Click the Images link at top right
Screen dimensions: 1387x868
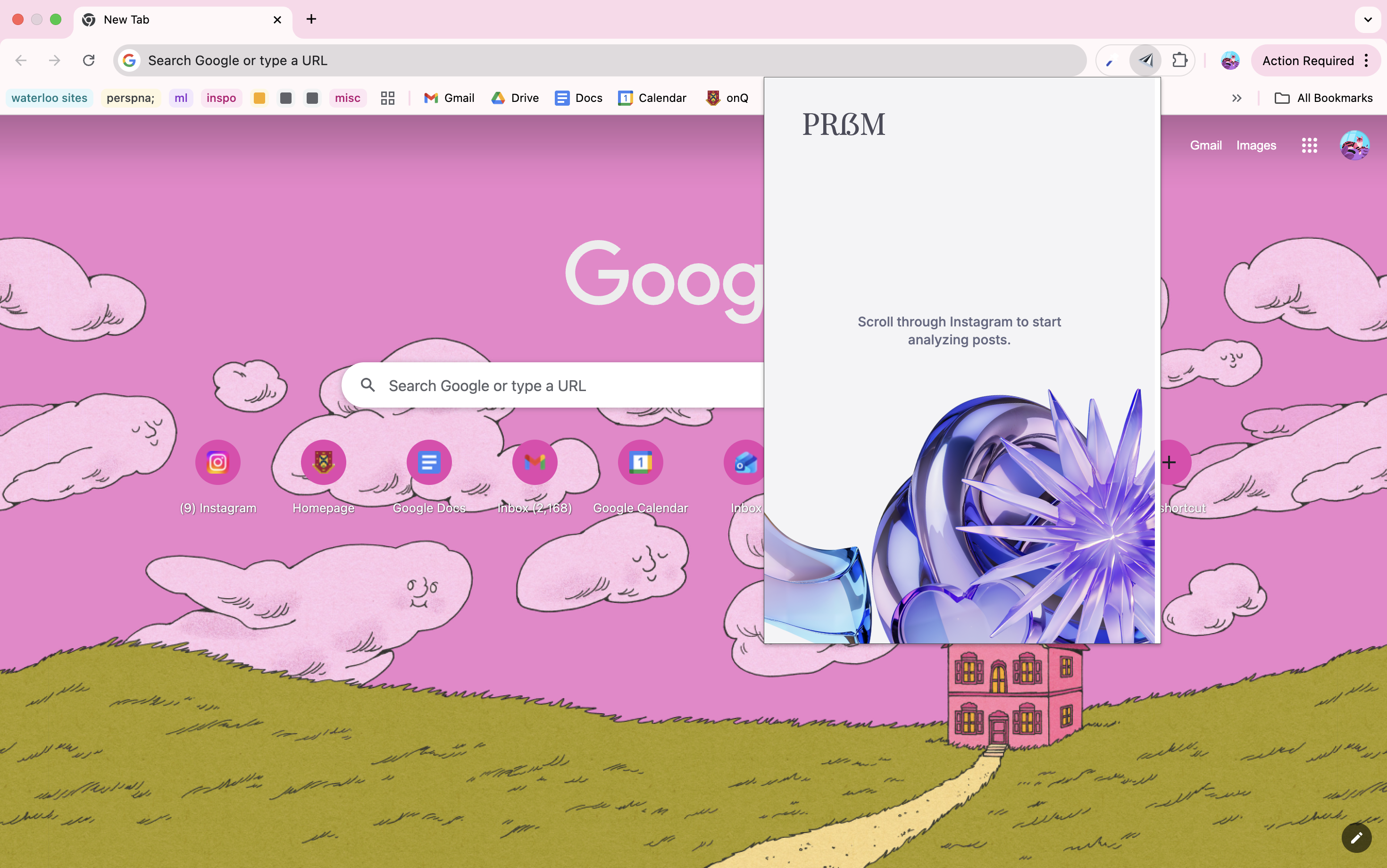pyautogui.click(x=1255, y=145)
